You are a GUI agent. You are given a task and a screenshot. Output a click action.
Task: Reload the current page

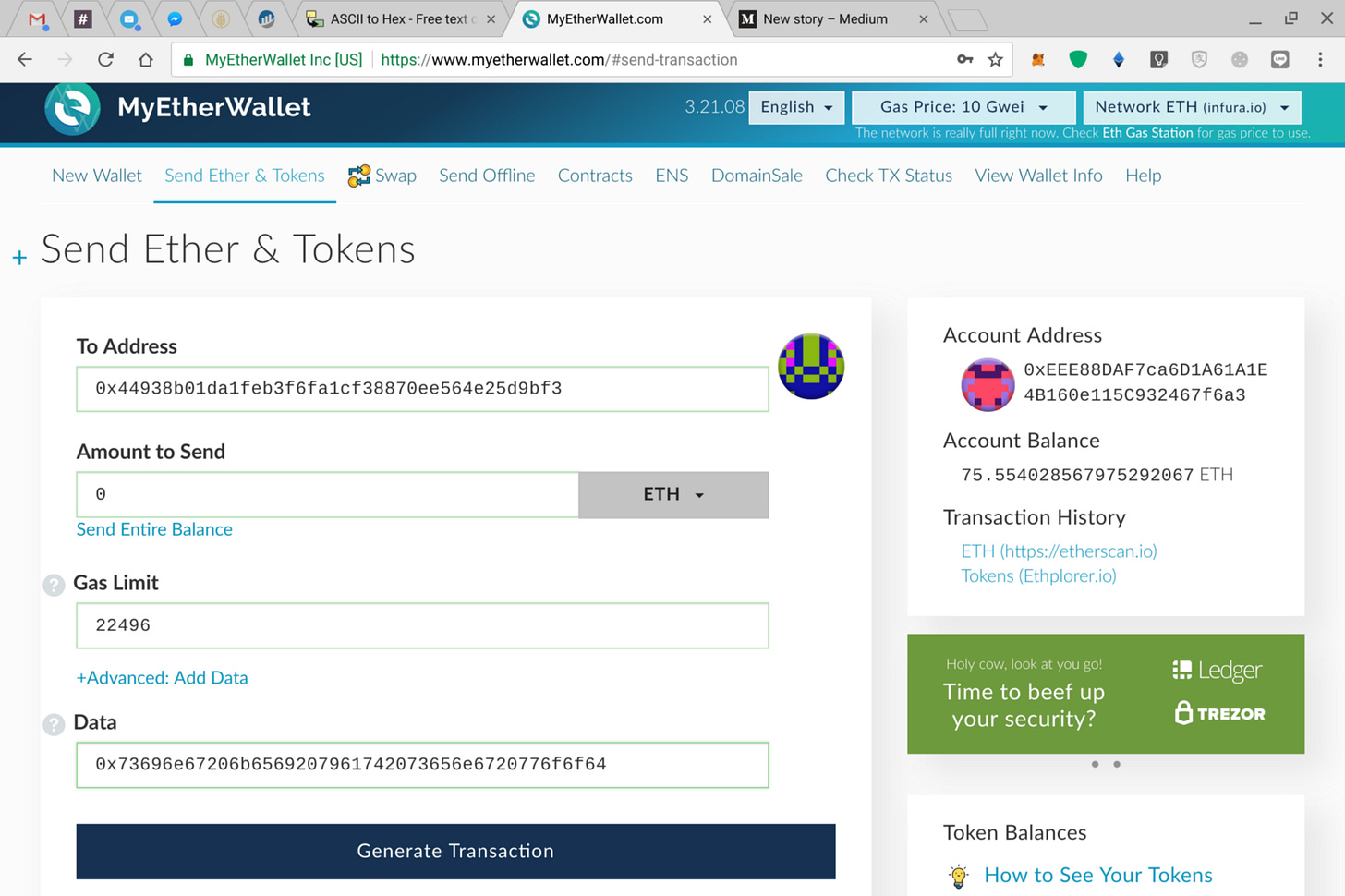pyautogui.click(x=105, y=59)
